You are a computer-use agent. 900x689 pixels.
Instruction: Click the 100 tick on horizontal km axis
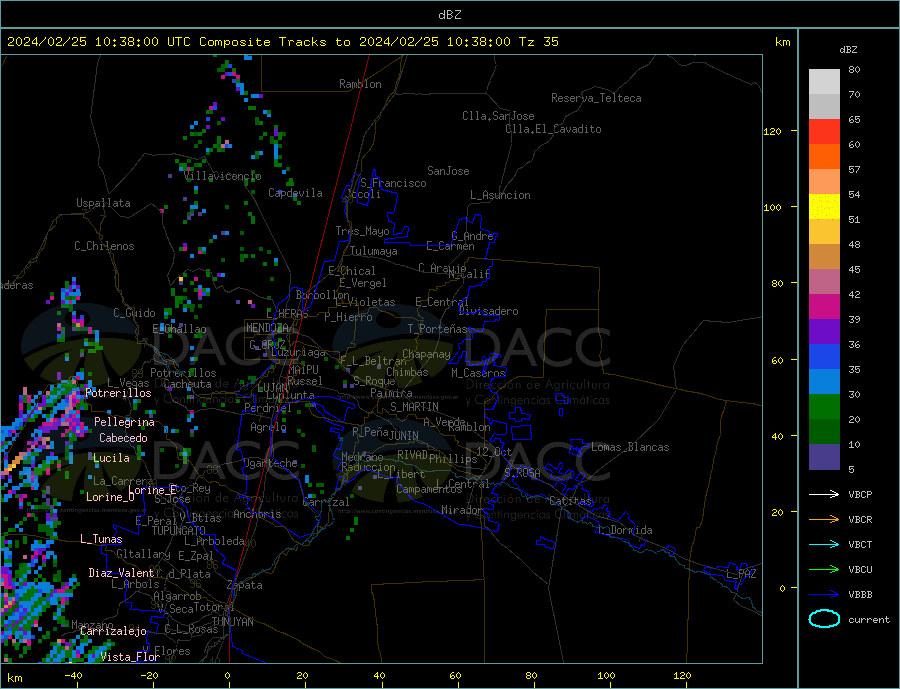click(606, 675)
